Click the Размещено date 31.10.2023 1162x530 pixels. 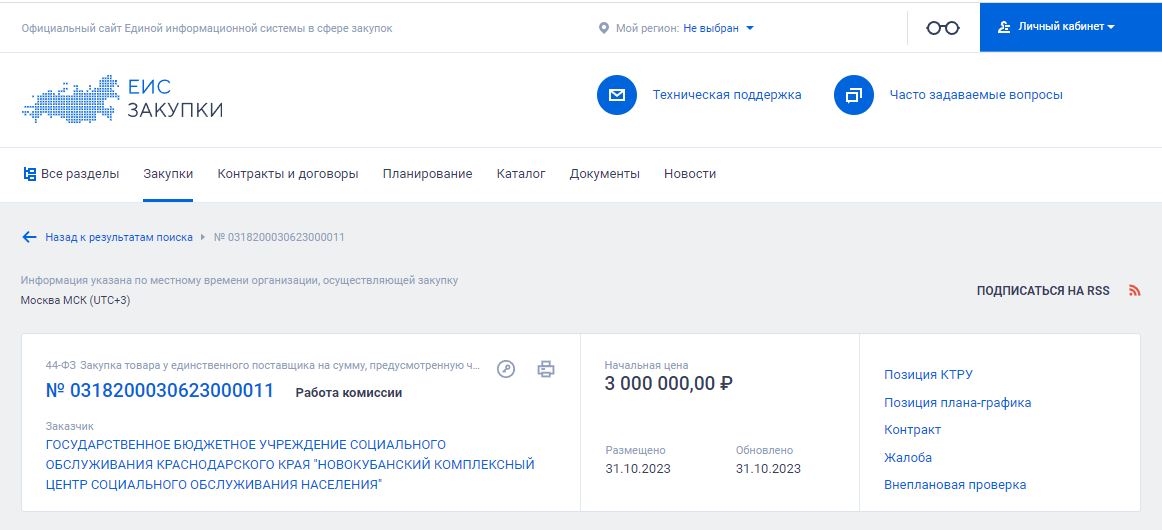(x=638, y=468)
